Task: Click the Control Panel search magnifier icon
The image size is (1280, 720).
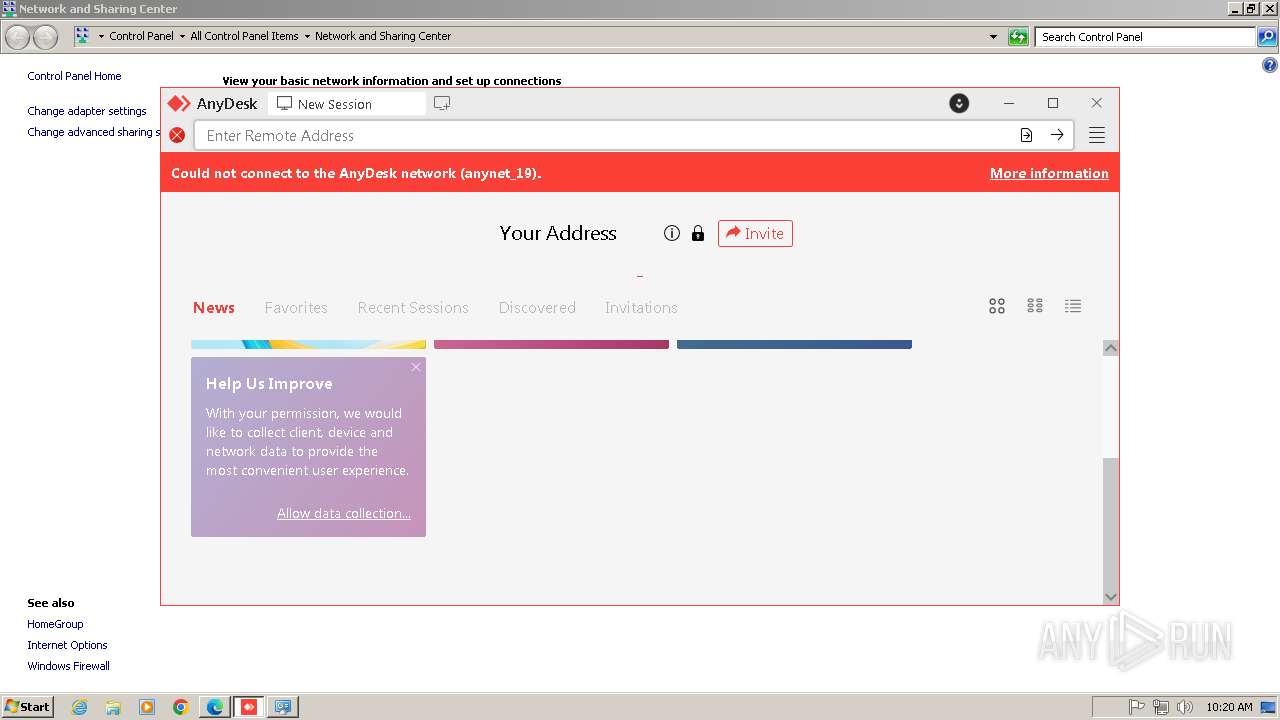Action: 1267,37
